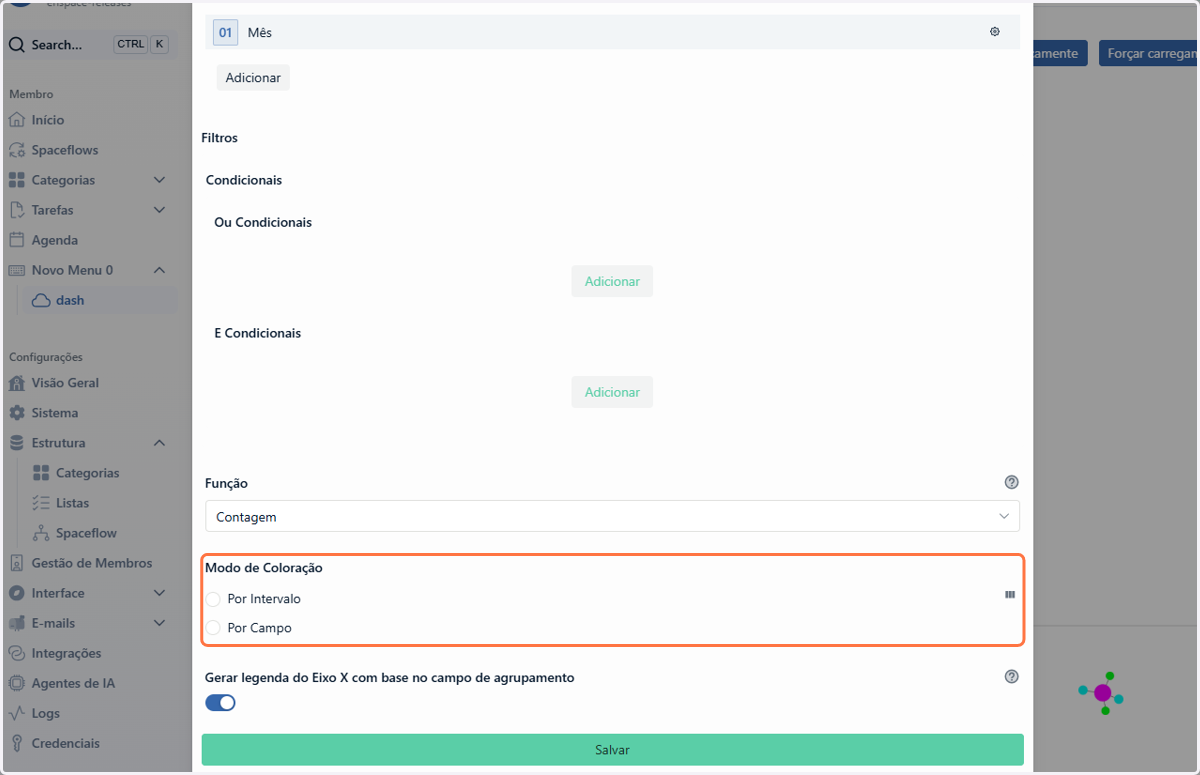Click the Início label

[48, 120]
